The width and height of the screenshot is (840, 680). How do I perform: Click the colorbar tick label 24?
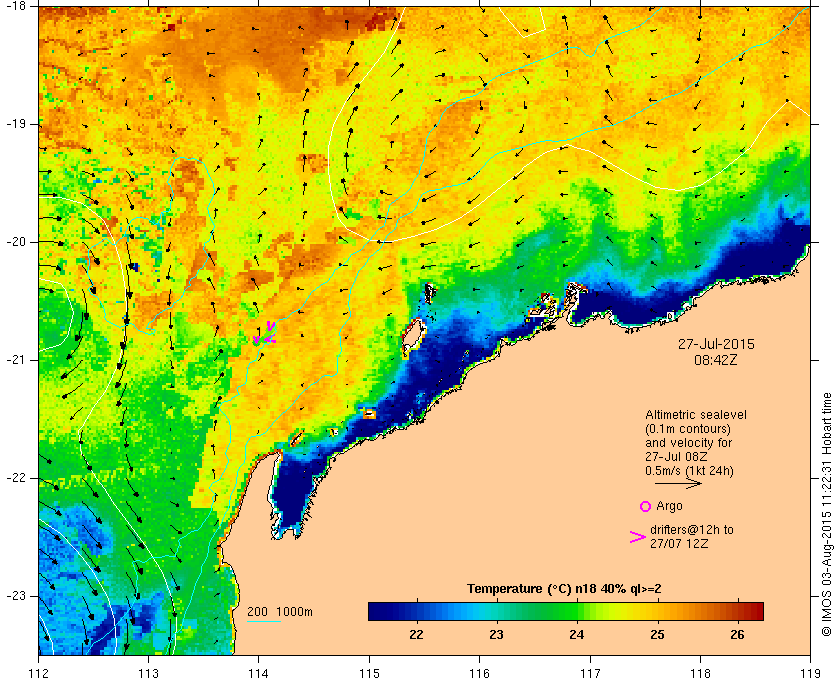click(x=577, y=635)
